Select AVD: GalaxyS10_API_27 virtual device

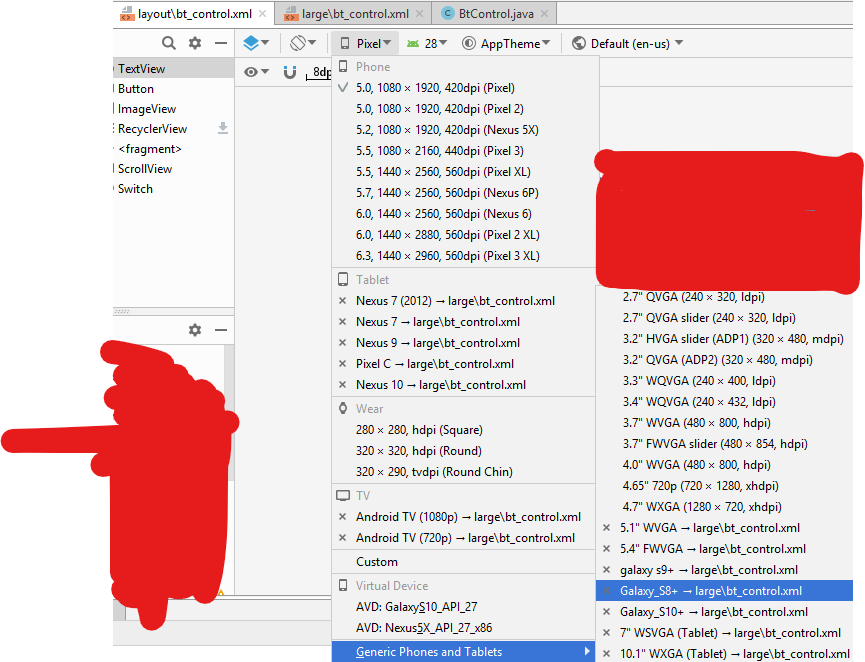(x=464, y=607)
